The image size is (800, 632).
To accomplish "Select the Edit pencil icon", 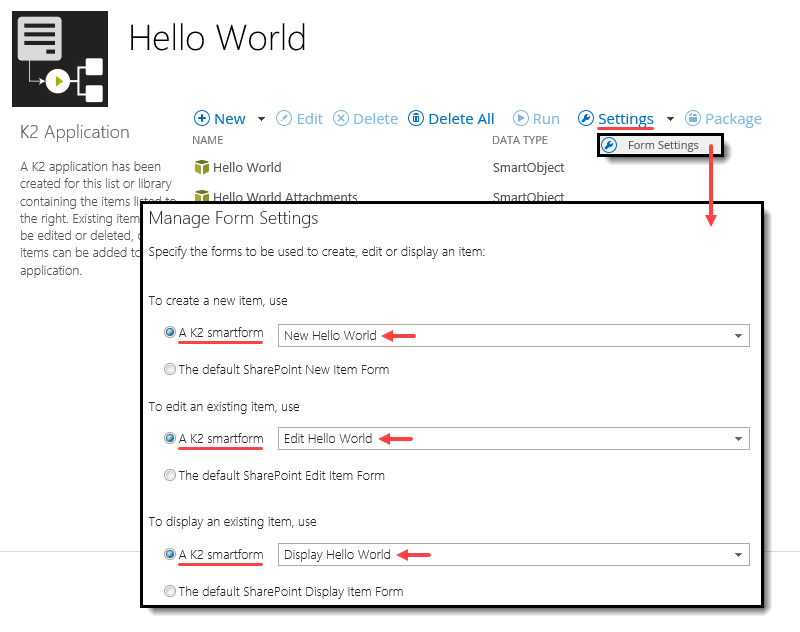I will tap(283, 118).
